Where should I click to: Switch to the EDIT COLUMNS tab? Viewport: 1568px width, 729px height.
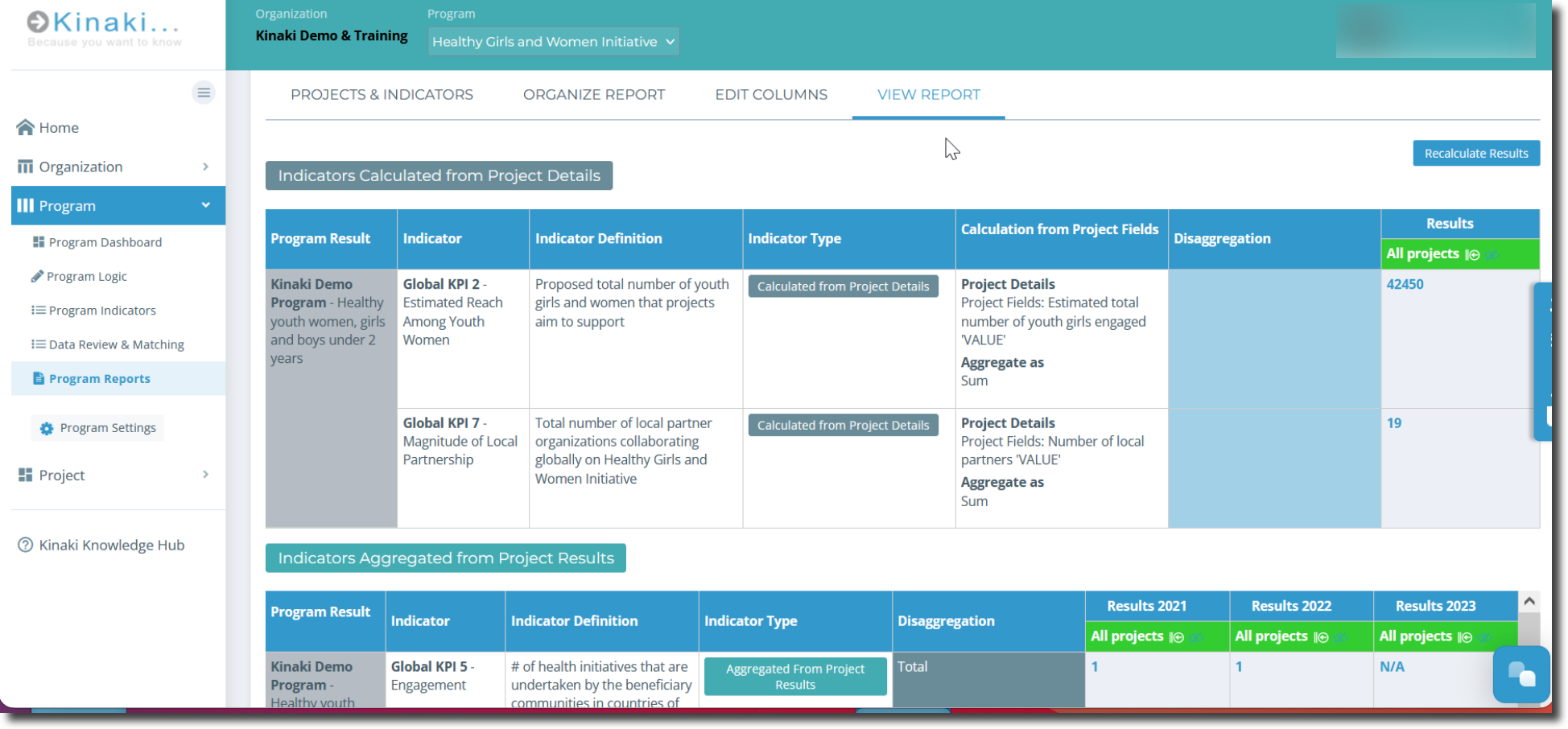click(770, 94)
